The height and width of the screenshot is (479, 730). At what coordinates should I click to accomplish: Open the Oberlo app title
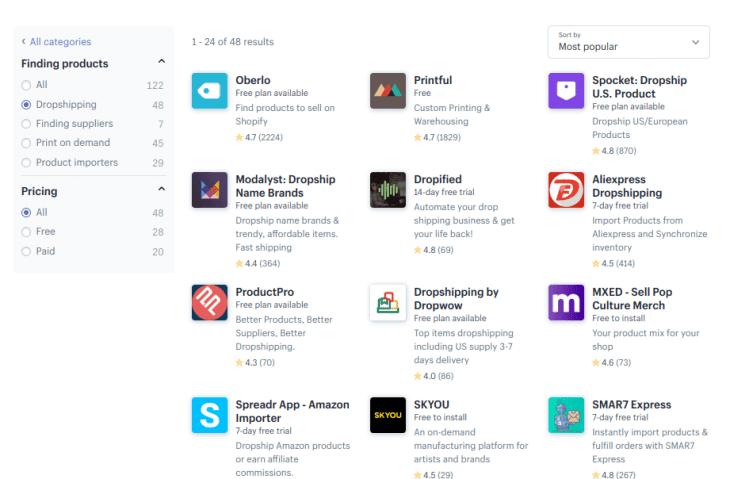pos(253,80)
